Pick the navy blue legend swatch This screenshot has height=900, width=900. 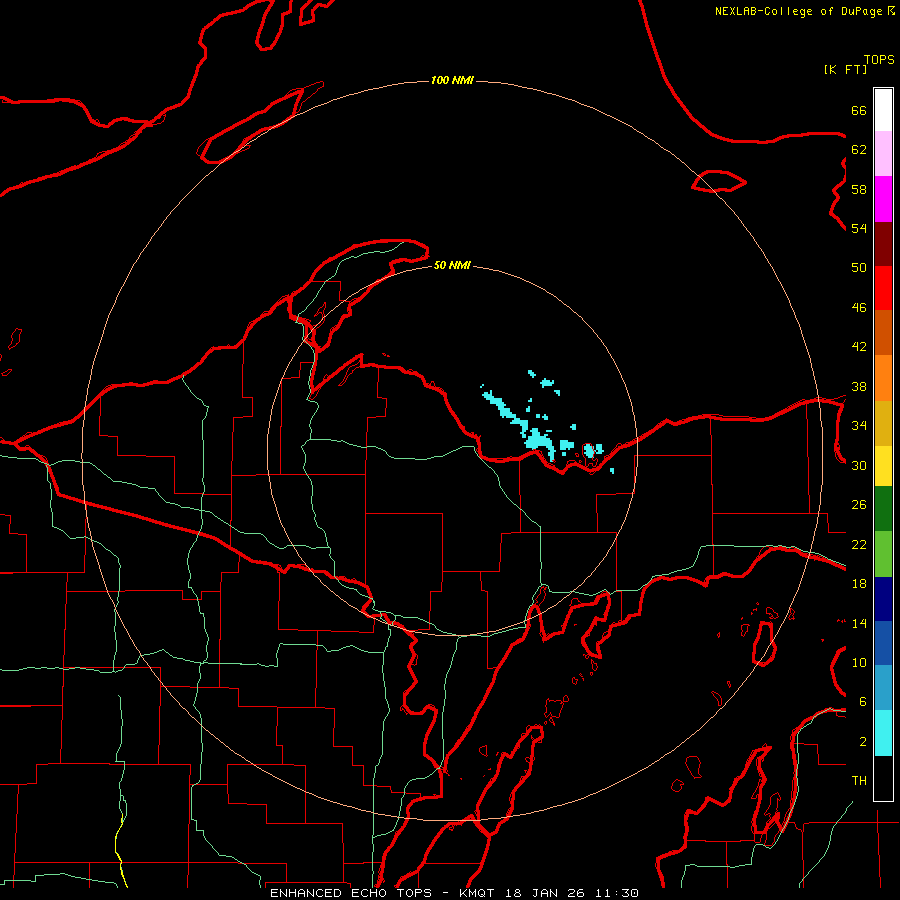coord(883,599)
